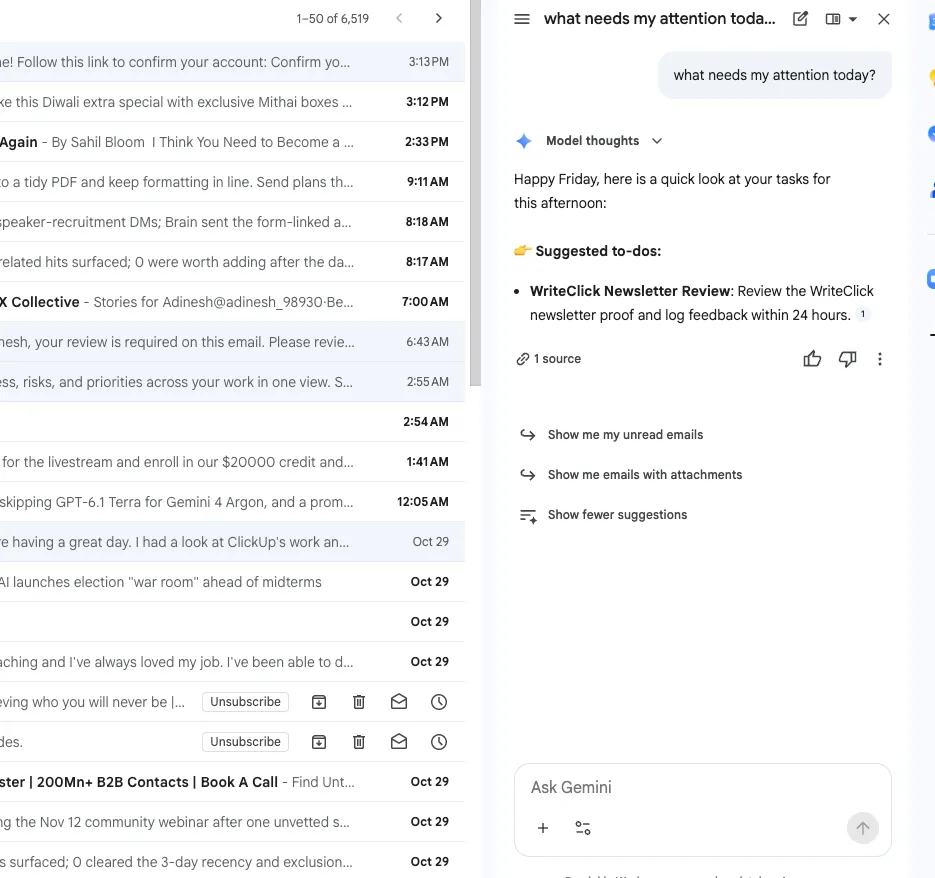Archive the email ending 'des.'
The height and width of the screenshot is (878, 935).
pyautogui.click(x=319, y=742)
